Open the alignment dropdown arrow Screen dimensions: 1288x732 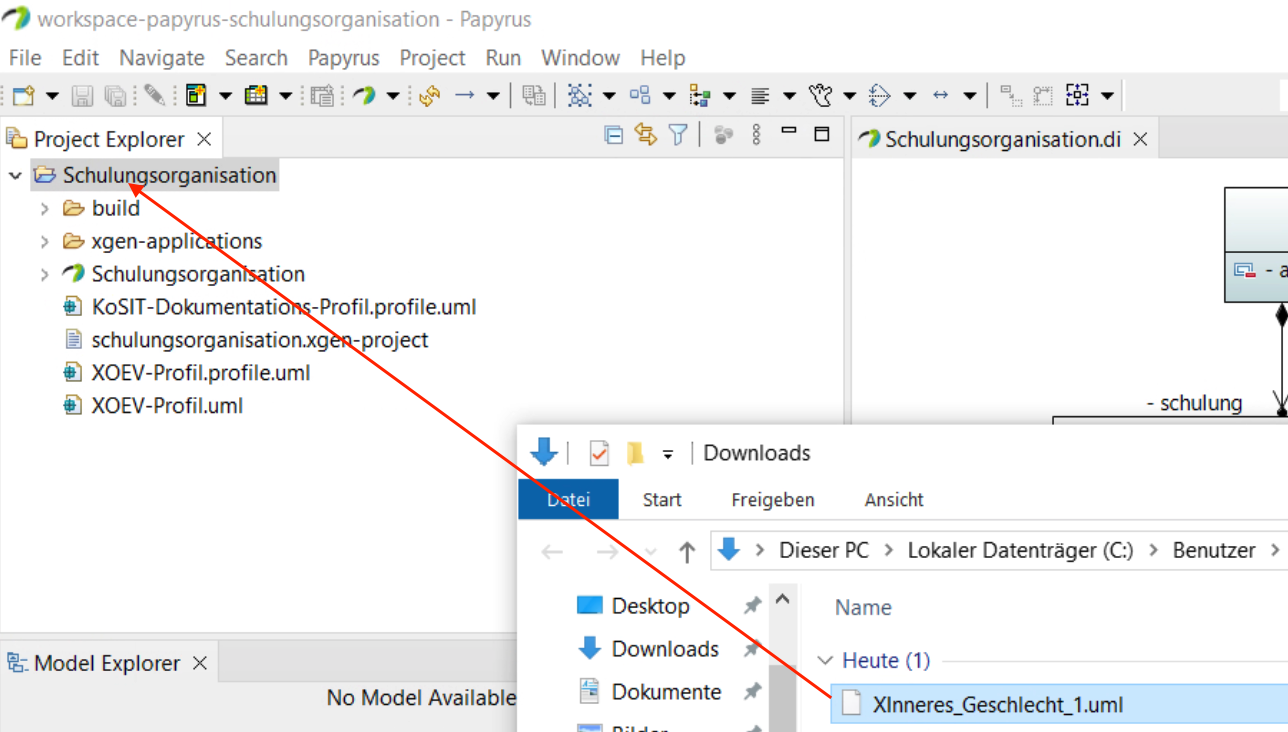(789, 96)
